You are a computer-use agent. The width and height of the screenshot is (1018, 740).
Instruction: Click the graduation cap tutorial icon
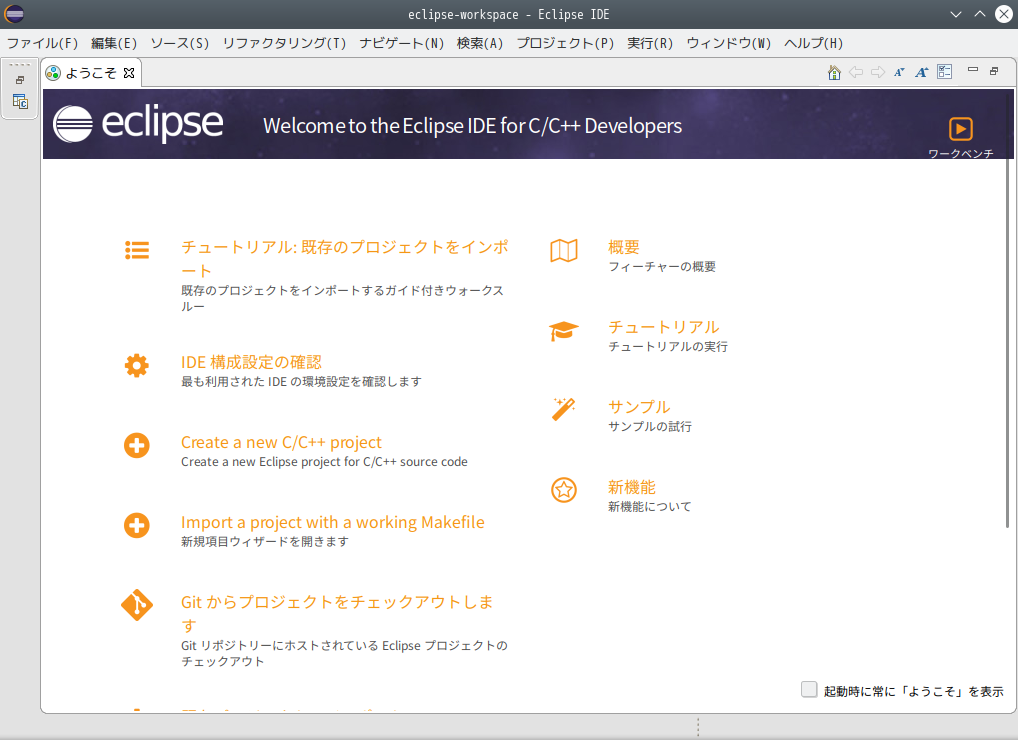coord(564,331)
